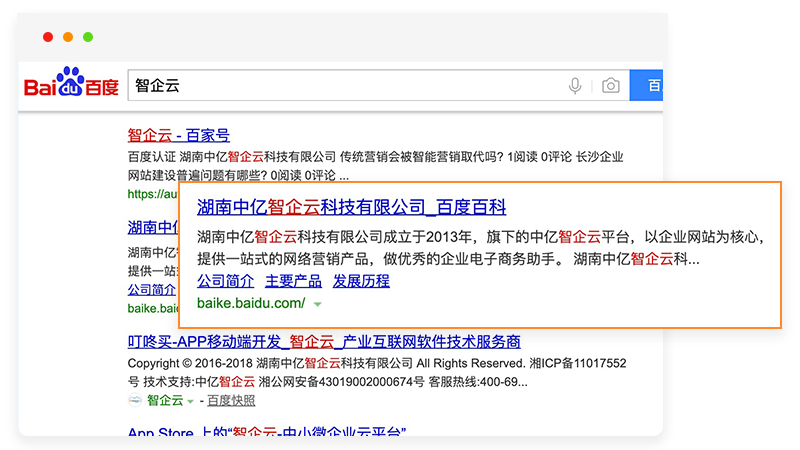Click the text 百度认证 湖南中亿智企云科技有限公司

click(x=232, y=157)
